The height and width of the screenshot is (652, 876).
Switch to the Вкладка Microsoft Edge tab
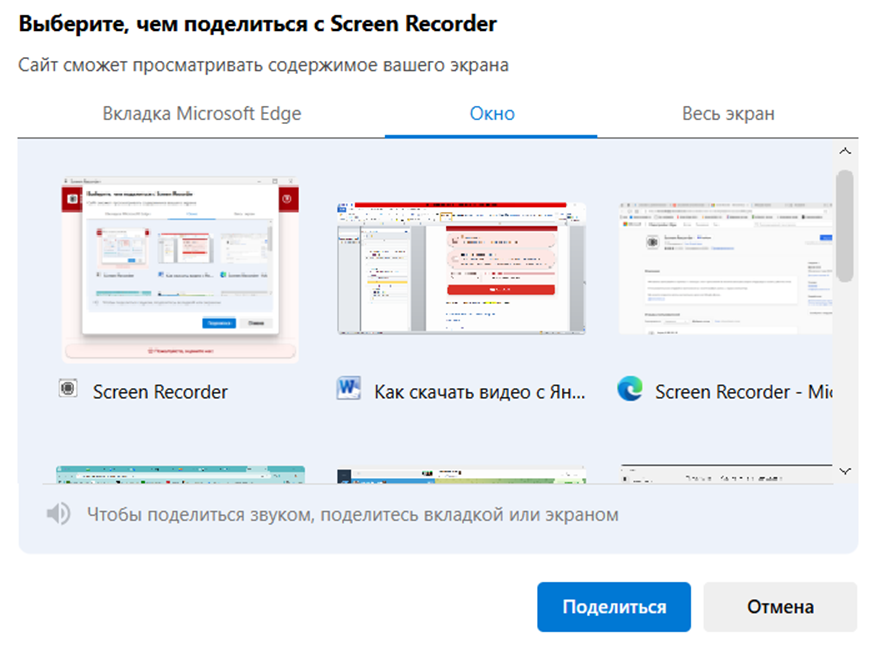[202, 114]
